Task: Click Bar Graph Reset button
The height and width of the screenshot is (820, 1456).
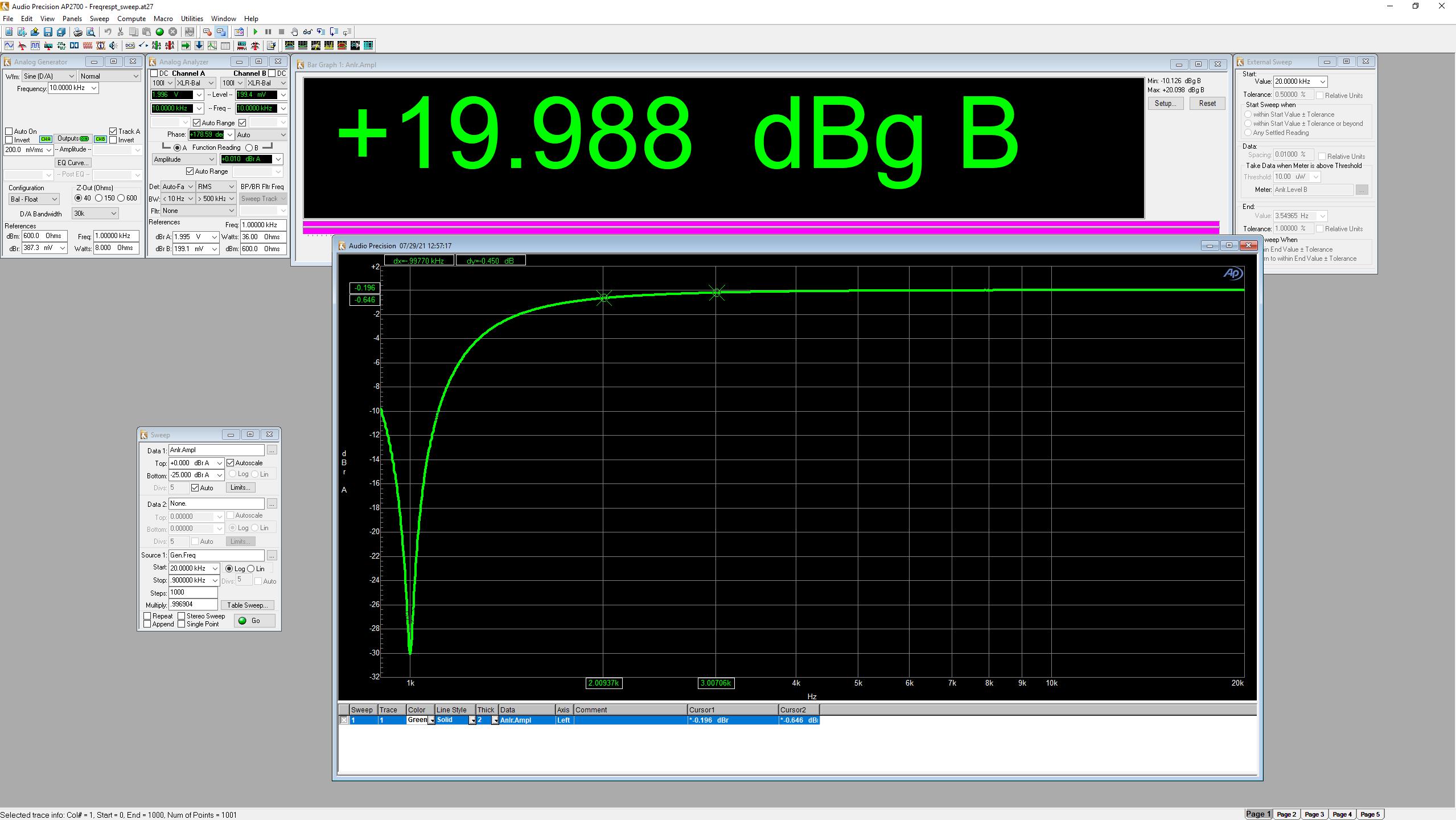Action: point(1207,104)
